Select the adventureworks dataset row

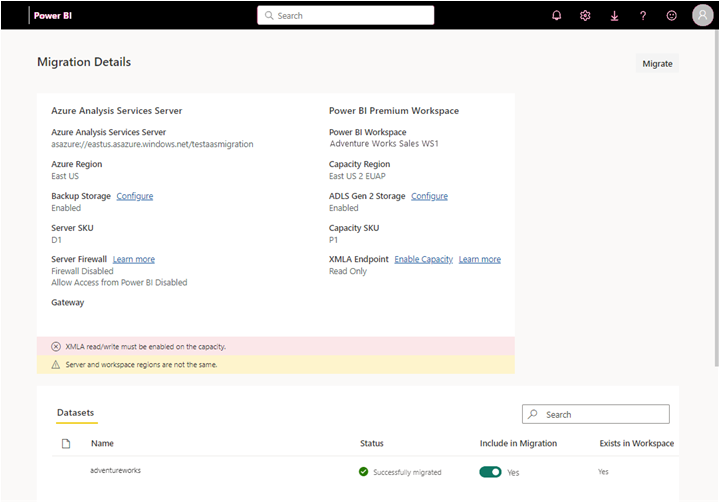[115, 470]
